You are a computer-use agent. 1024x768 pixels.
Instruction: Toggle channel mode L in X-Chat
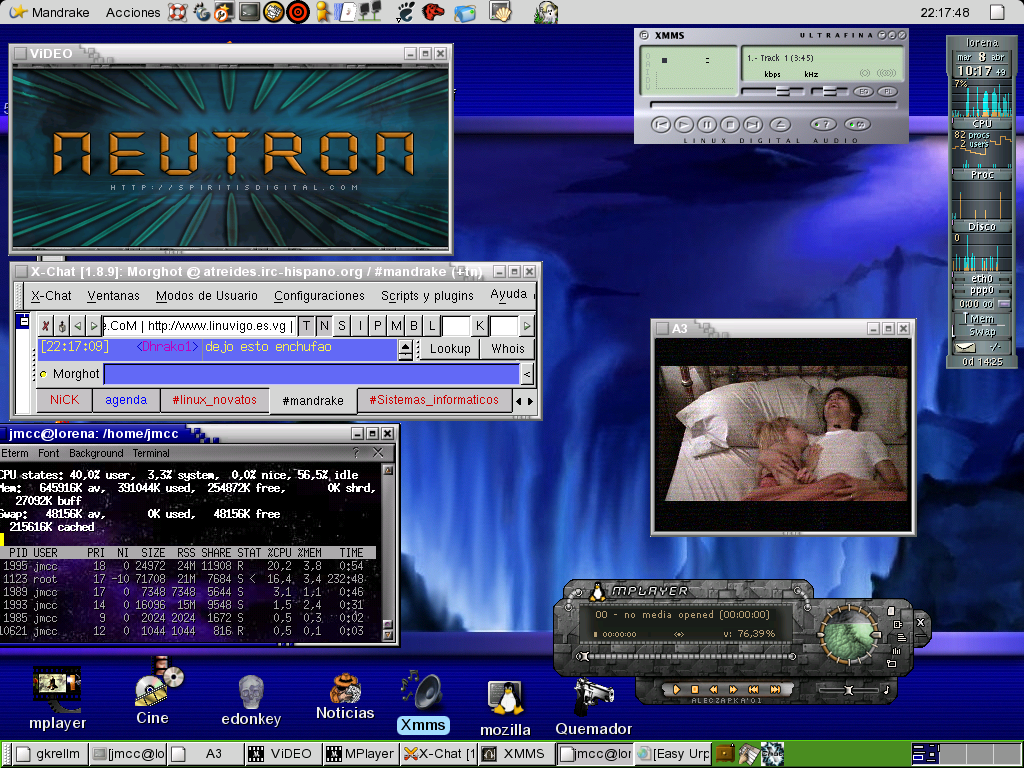click(432, 325)
